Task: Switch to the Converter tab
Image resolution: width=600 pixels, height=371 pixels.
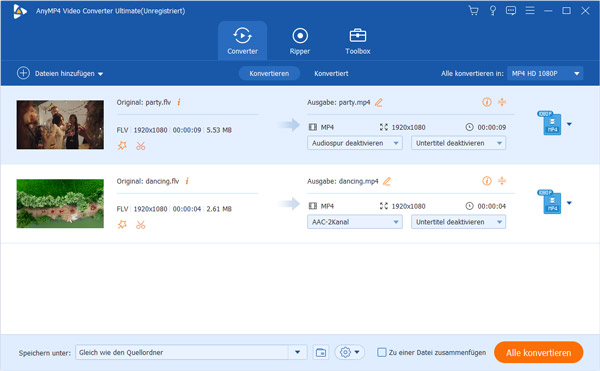Action: click(x=242, y=41)
